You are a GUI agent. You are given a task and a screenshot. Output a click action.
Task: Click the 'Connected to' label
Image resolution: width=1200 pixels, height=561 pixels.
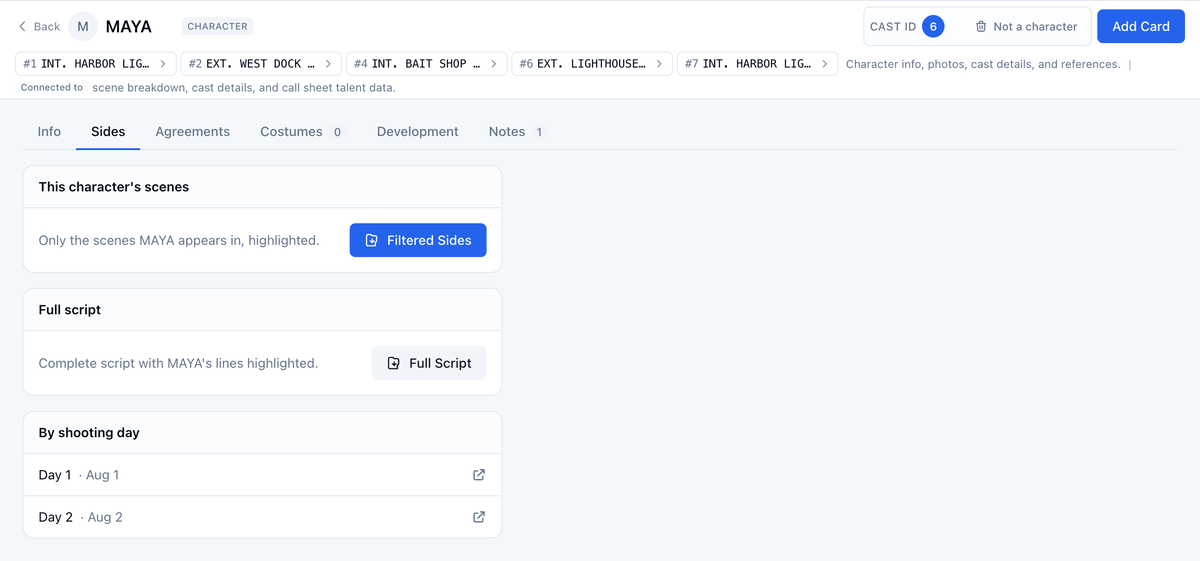[52, 88]
